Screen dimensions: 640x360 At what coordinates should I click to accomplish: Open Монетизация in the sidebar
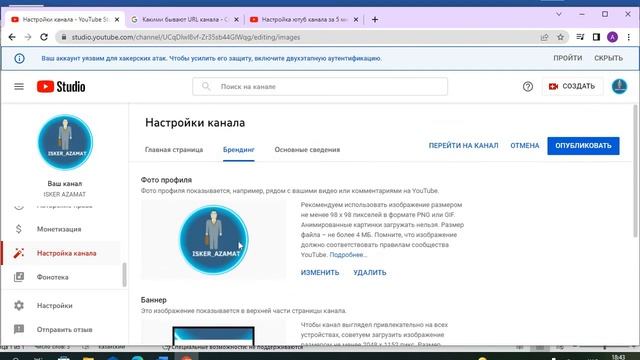(x=59, y=229)
